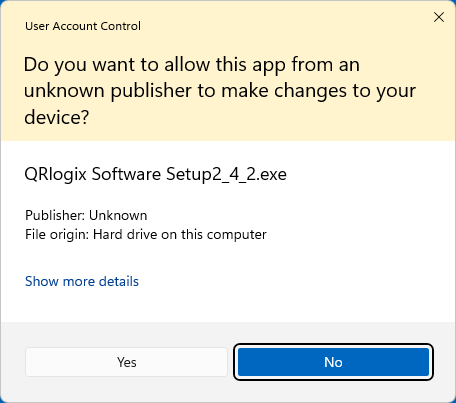Click No to deny the app
456x403 pixels.
[333, 362]
